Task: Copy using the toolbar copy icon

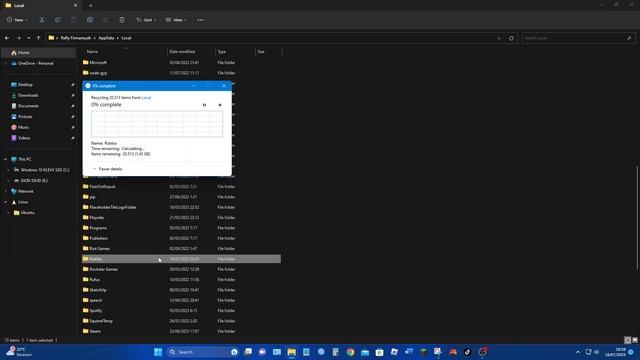Action: click(58, 20)
